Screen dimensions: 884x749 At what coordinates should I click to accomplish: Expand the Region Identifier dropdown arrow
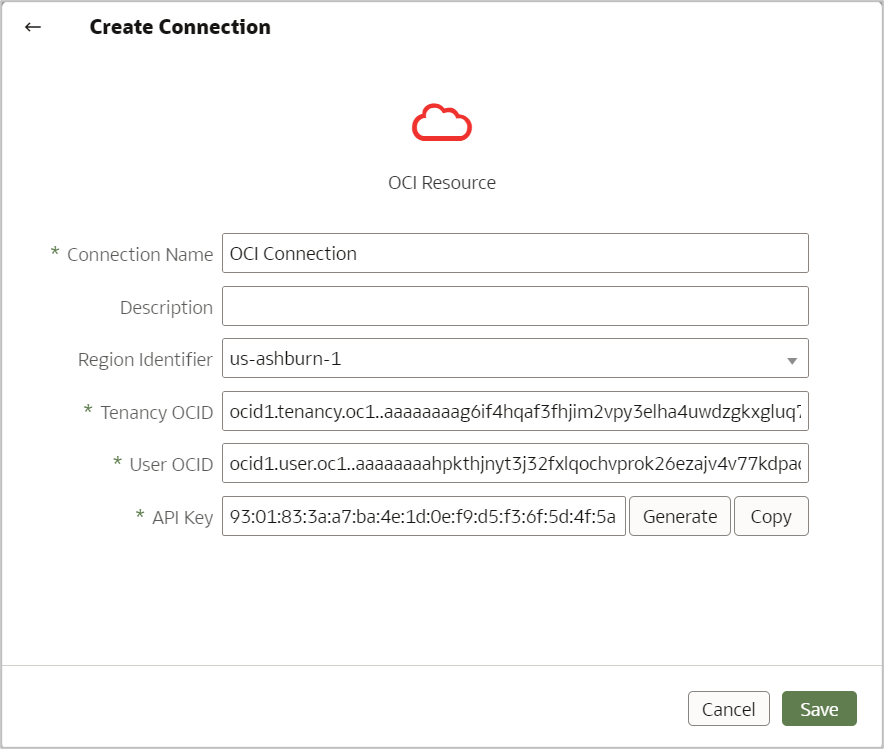(791, 360)
